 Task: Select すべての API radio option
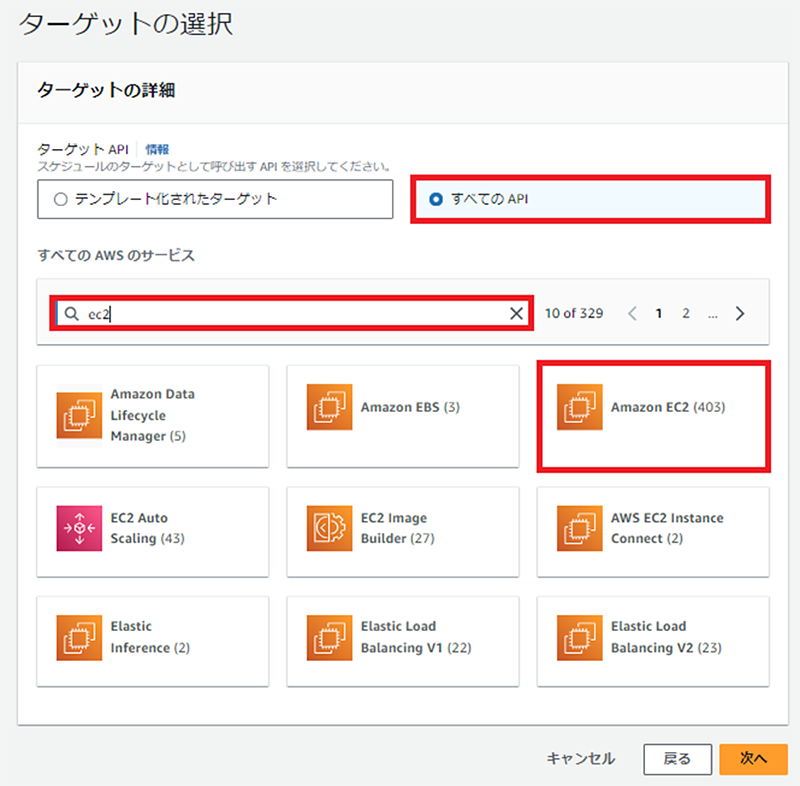[436, 199]
